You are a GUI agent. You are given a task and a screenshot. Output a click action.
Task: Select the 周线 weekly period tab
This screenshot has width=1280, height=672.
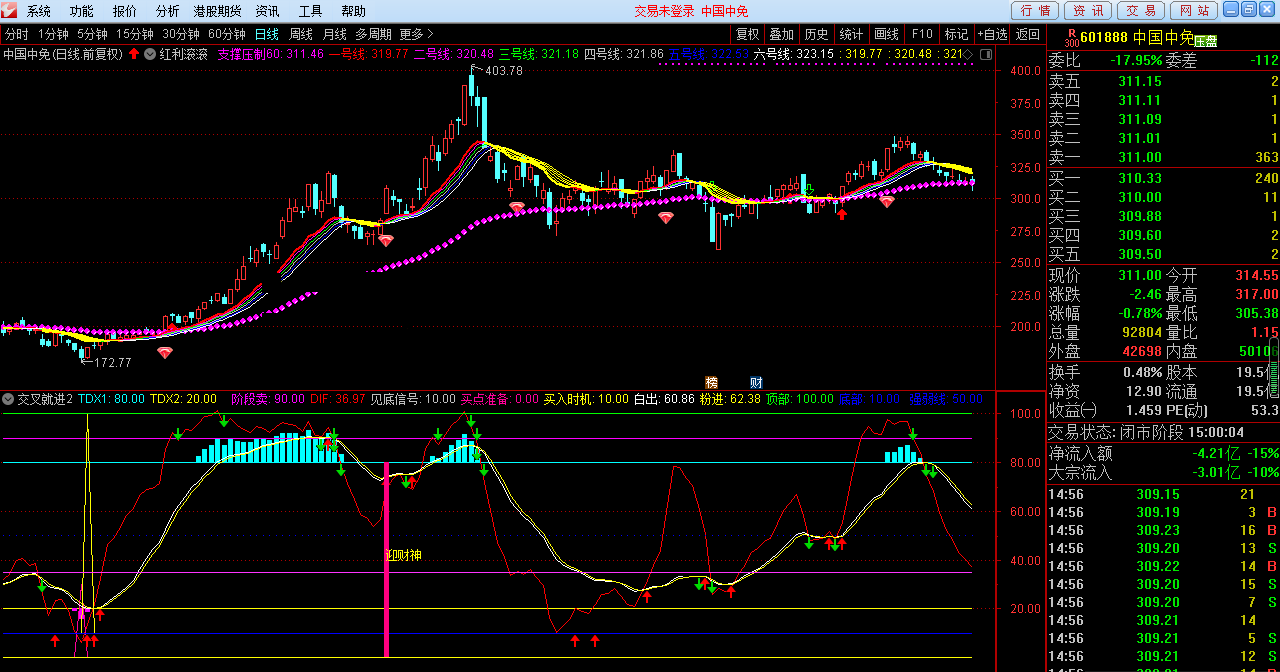point(300,34)
